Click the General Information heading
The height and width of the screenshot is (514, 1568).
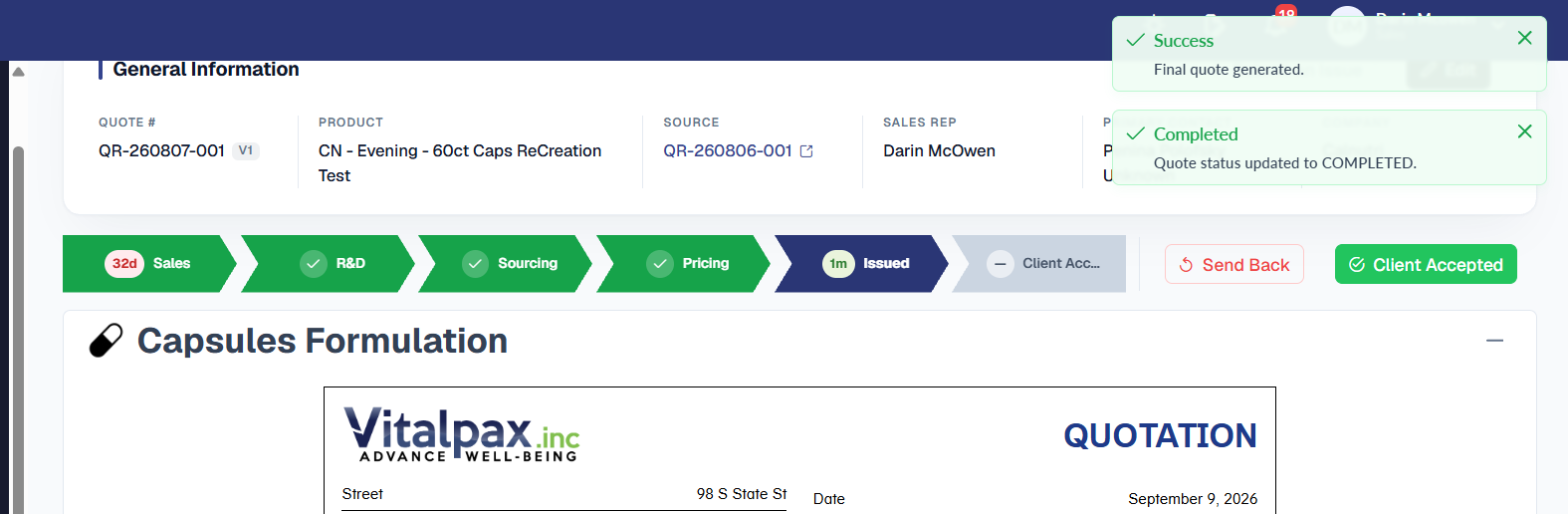click(206, 69)
